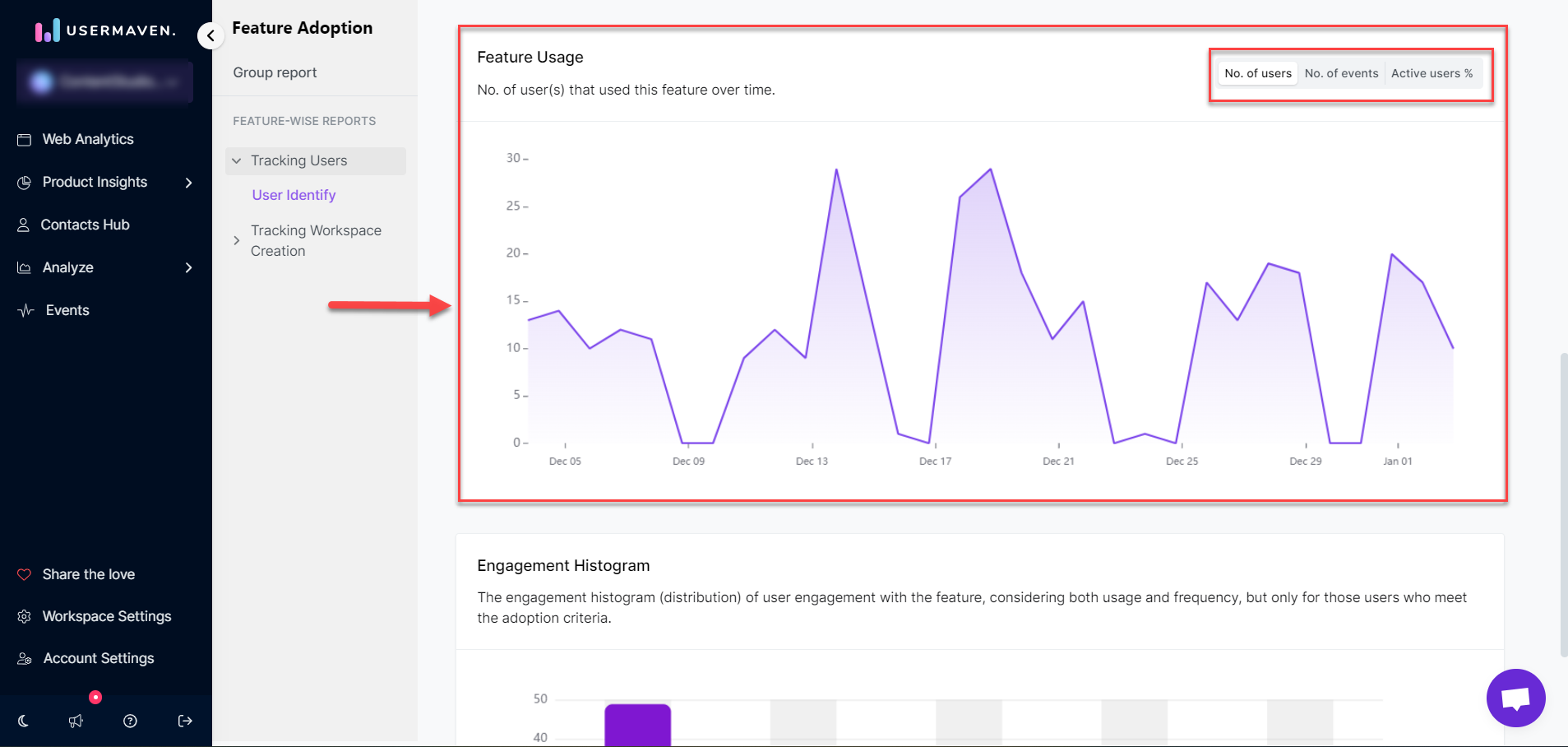Open Contacts Hub from the sidebar

[86, 225]
